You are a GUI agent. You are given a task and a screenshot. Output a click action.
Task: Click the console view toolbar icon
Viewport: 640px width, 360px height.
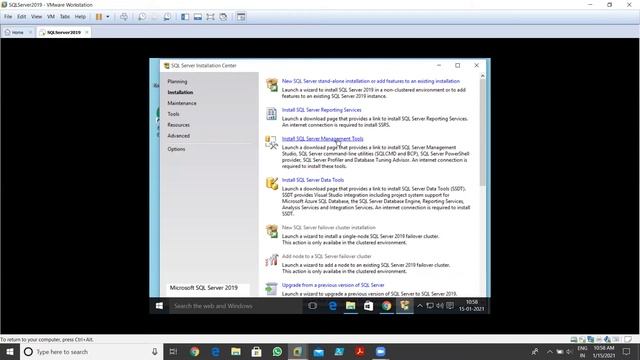[241, 17]
